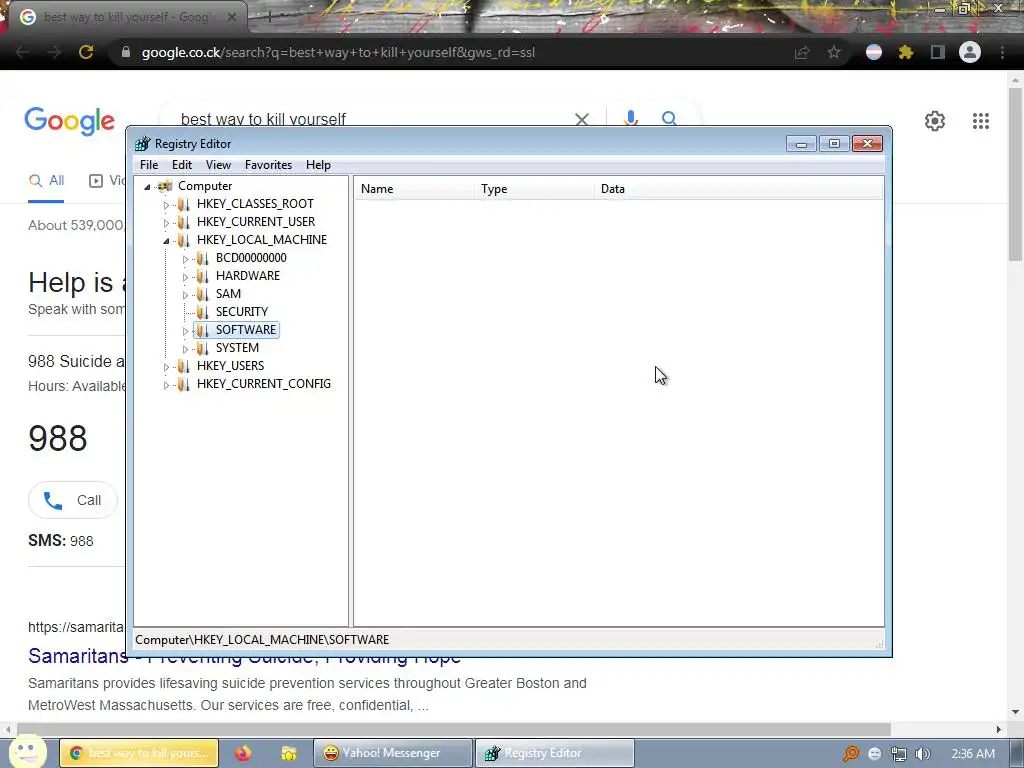This screenshot has height=768, width=1024.
Task: Expand the HKEY_CLASSES_ROOT hive
Action: coord(166,204)
